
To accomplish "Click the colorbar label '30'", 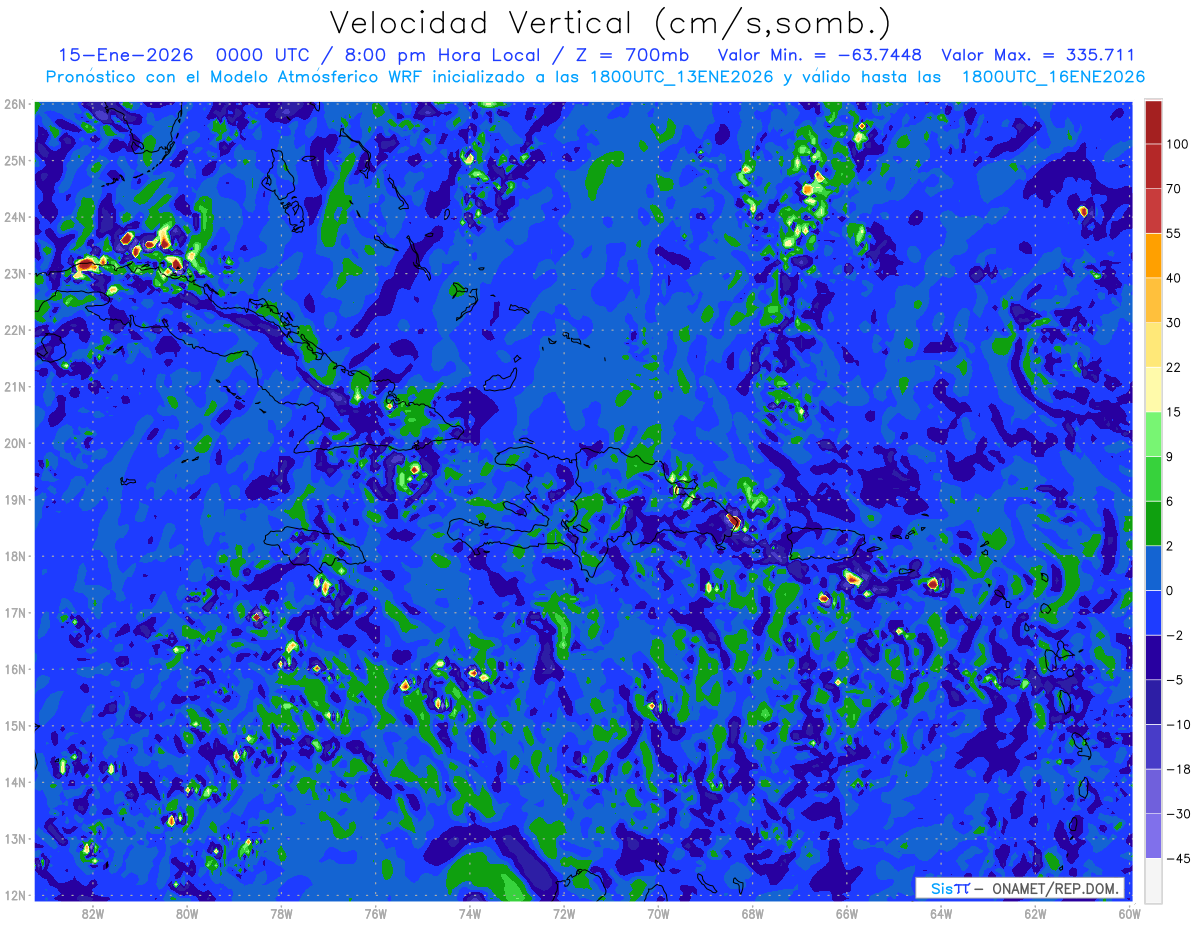I will [1174, 322].
